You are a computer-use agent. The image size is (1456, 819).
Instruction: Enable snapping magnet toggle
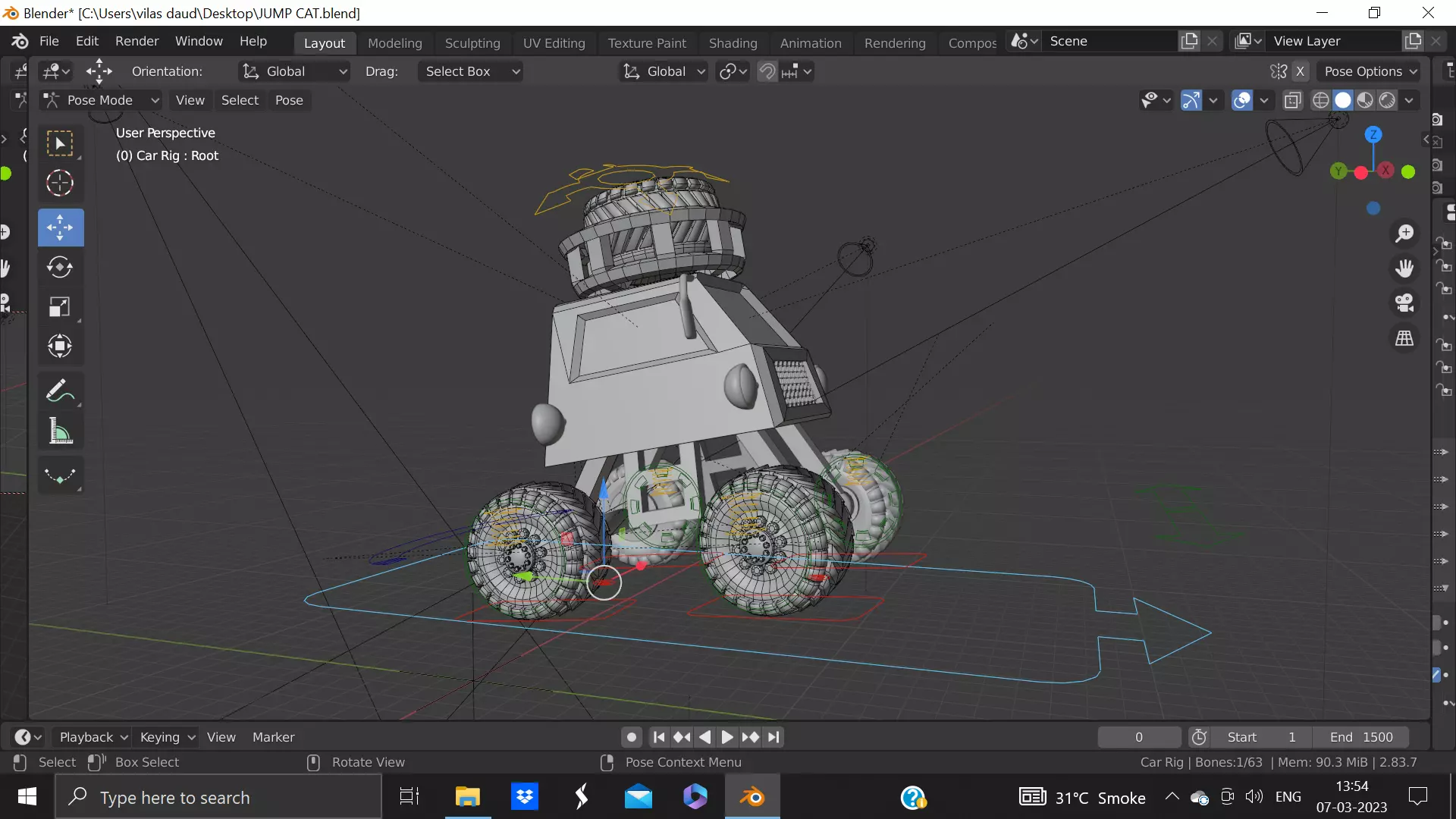(x=767, y=71)
